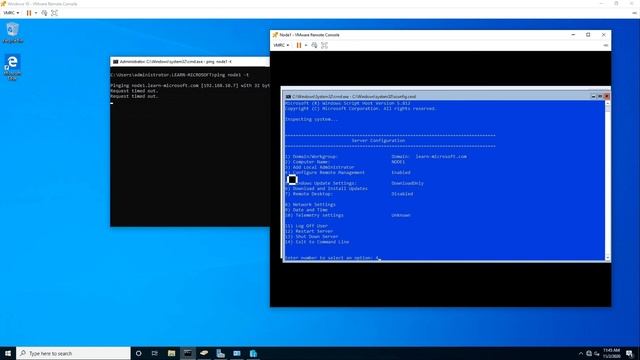Expand the power options arrow in outer console
The width and height of the screenshot is (640, 360).
pos(36,13)
